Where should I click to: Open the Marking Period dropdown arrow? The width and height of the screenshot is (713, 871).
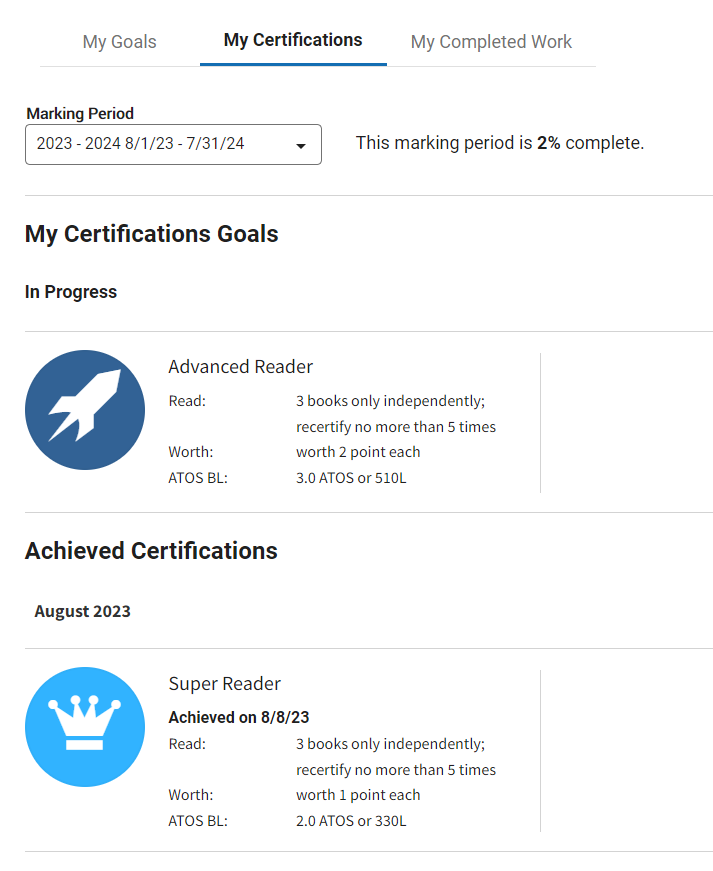pos(301,146)
